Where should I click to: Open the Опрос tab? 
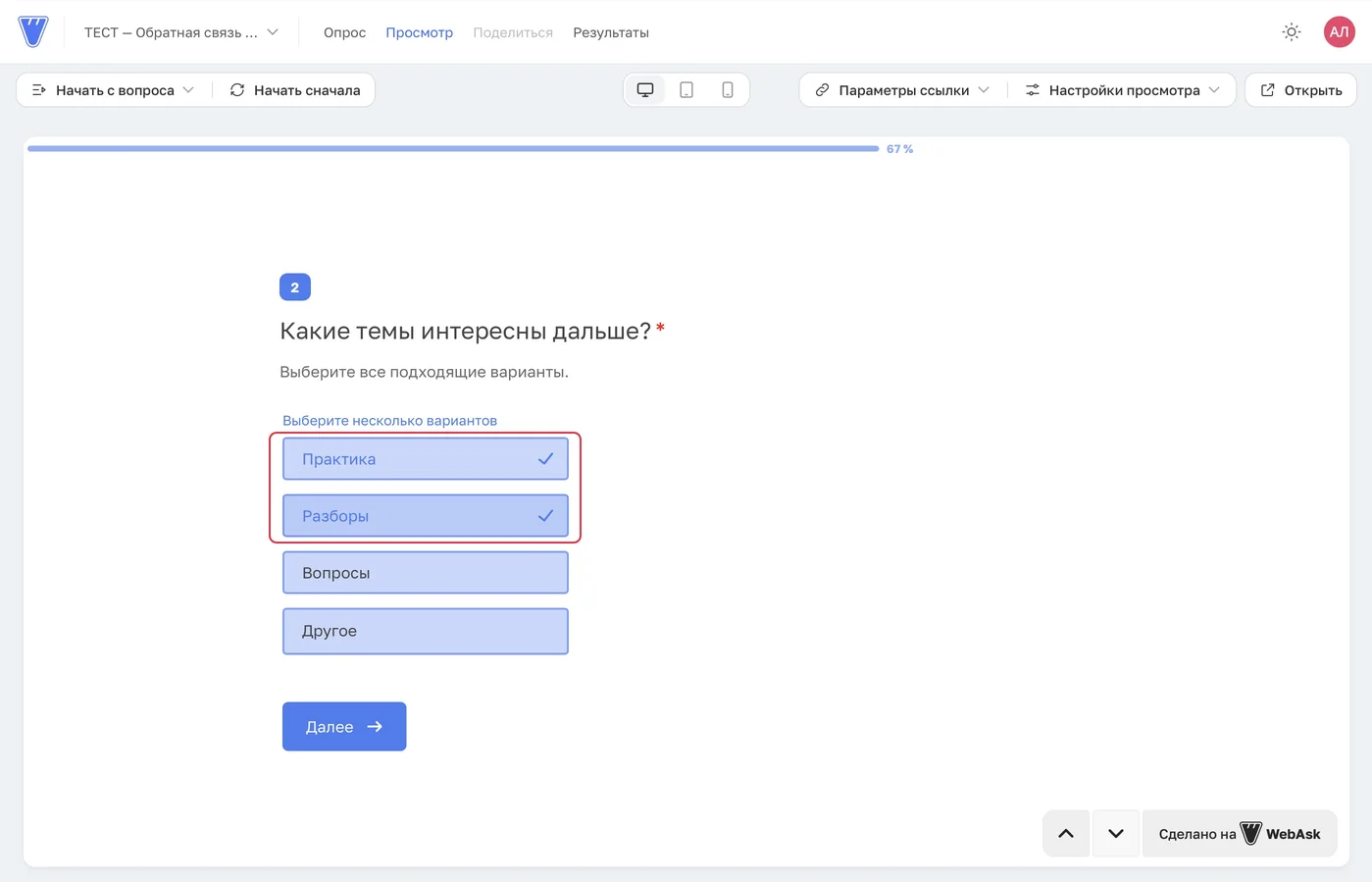tap(344, 32)
